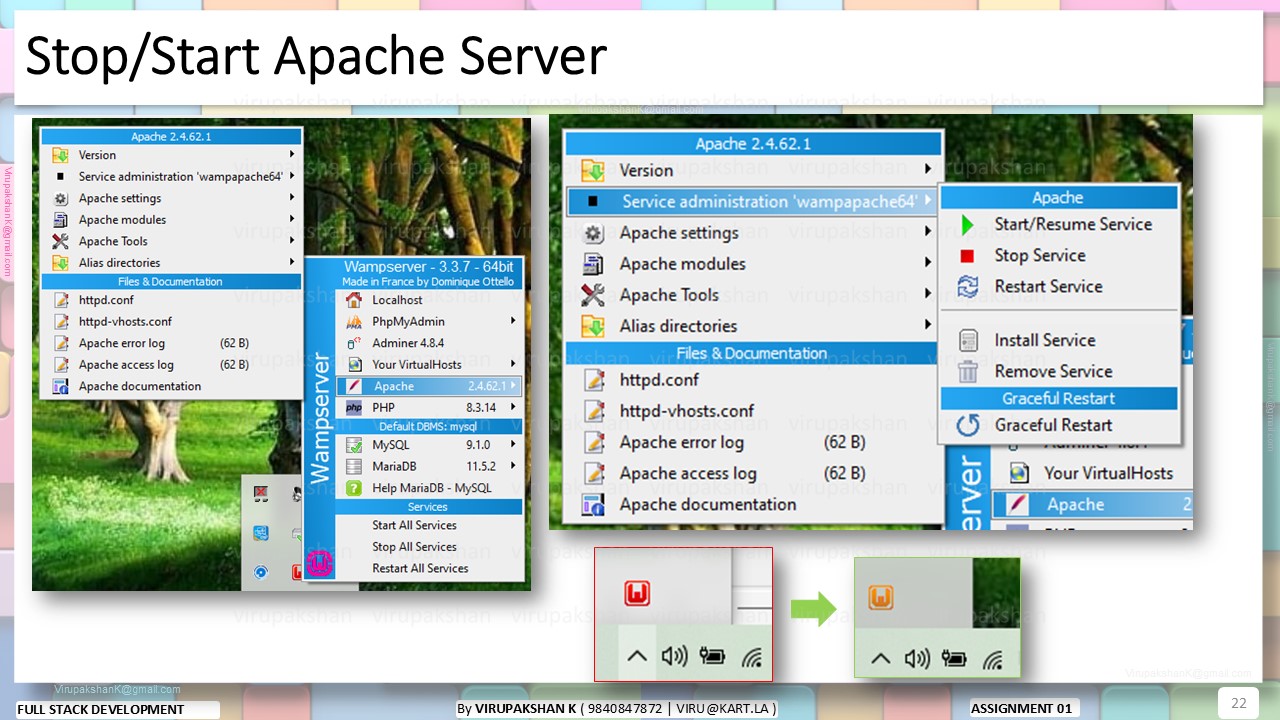The height and width of the screenshot is (720, 1280).
Task: Click the Version folder icon in enlarged Apache menu
Action: (x=593, y=170)
